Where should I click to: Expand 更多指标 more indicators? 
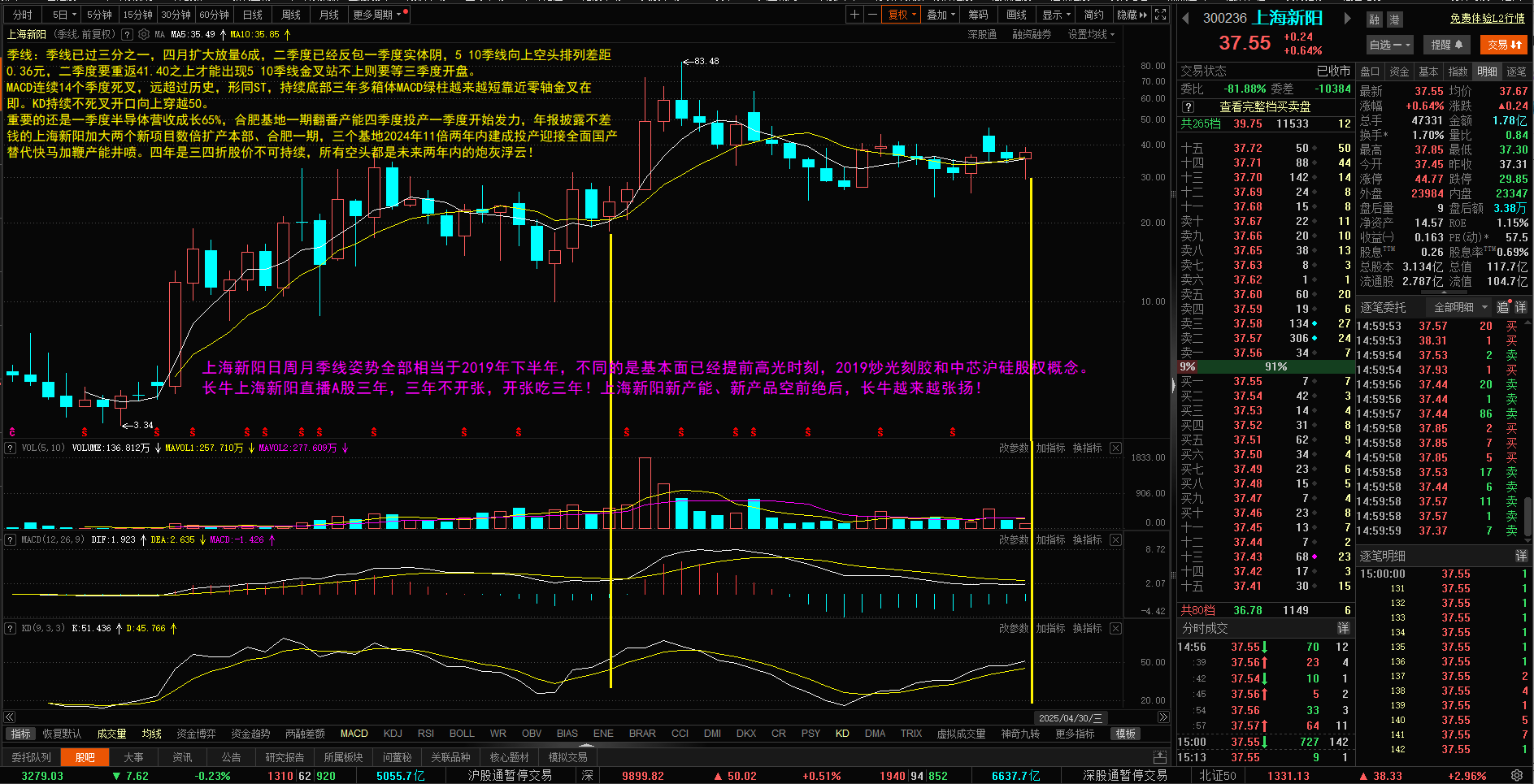[1075, 734]
